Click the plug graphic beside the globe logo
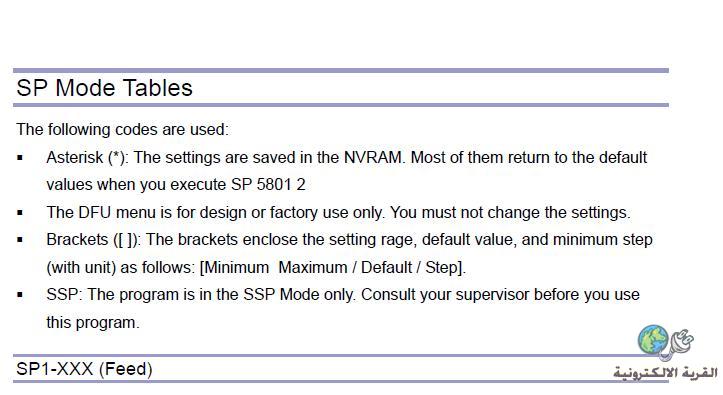The image size is (723, 395). point(679,345)
